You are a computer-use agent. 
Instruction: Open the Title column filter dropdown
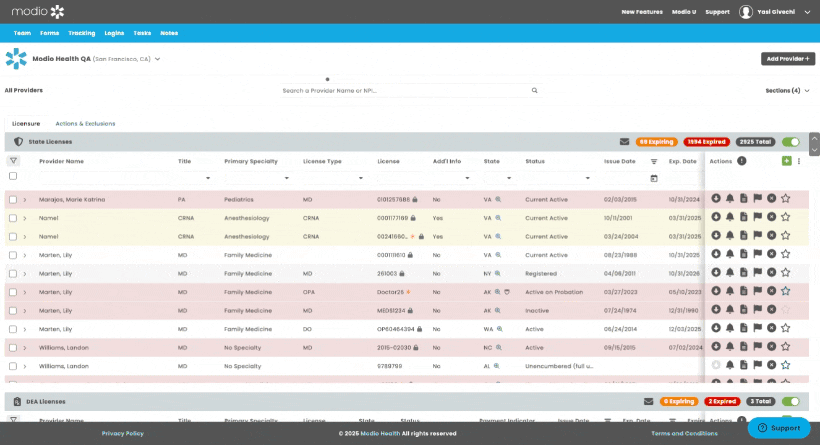point(208,178)
